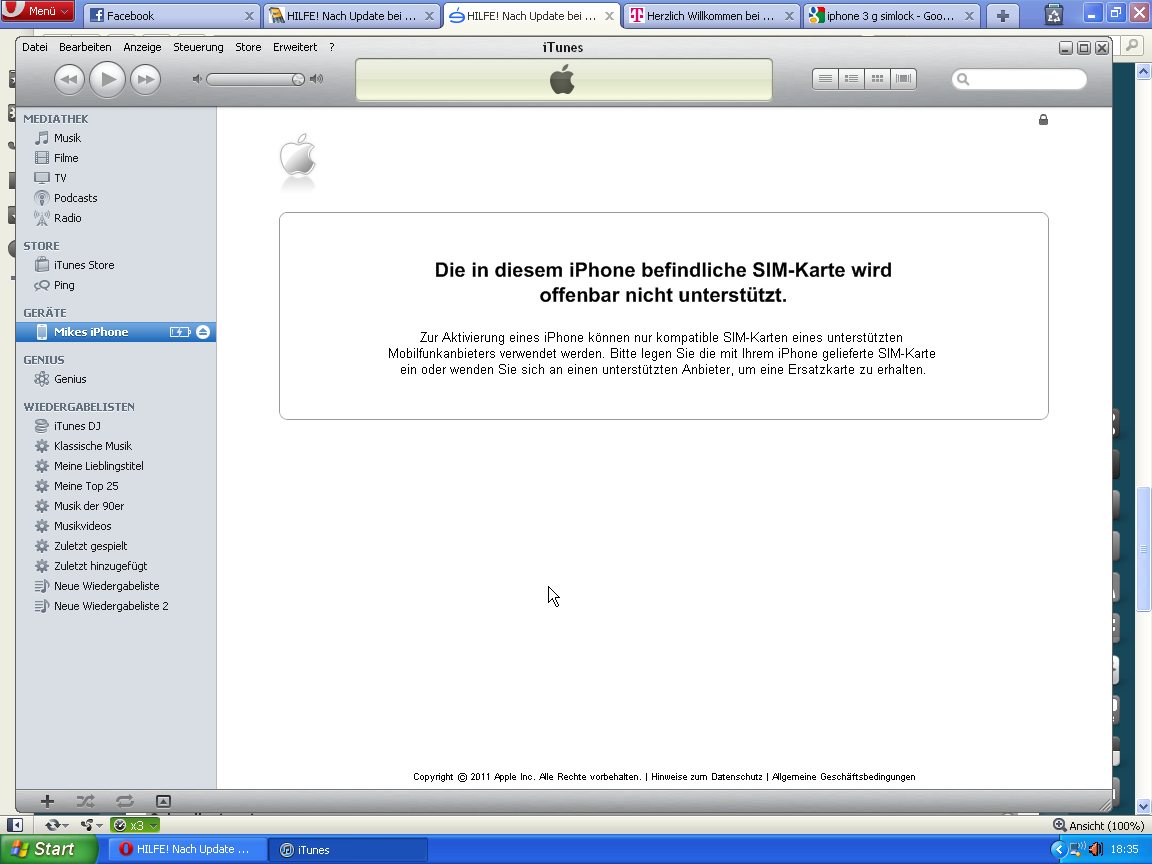Select iTunes Store in the sidebar
1152x864 pixels.
[x=84, y=265]
